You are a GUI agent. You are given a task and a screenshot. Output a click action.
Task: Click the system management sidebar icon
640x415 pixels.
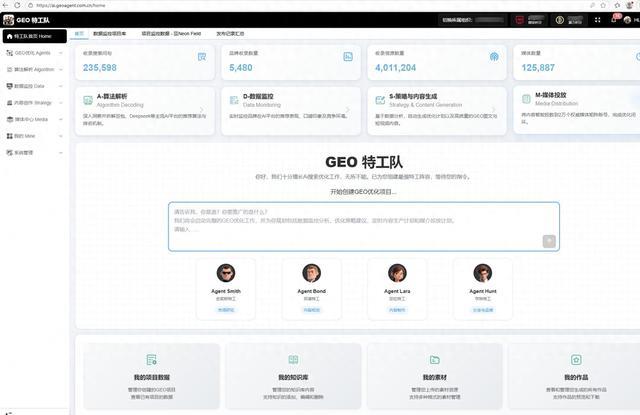point(9,153)
